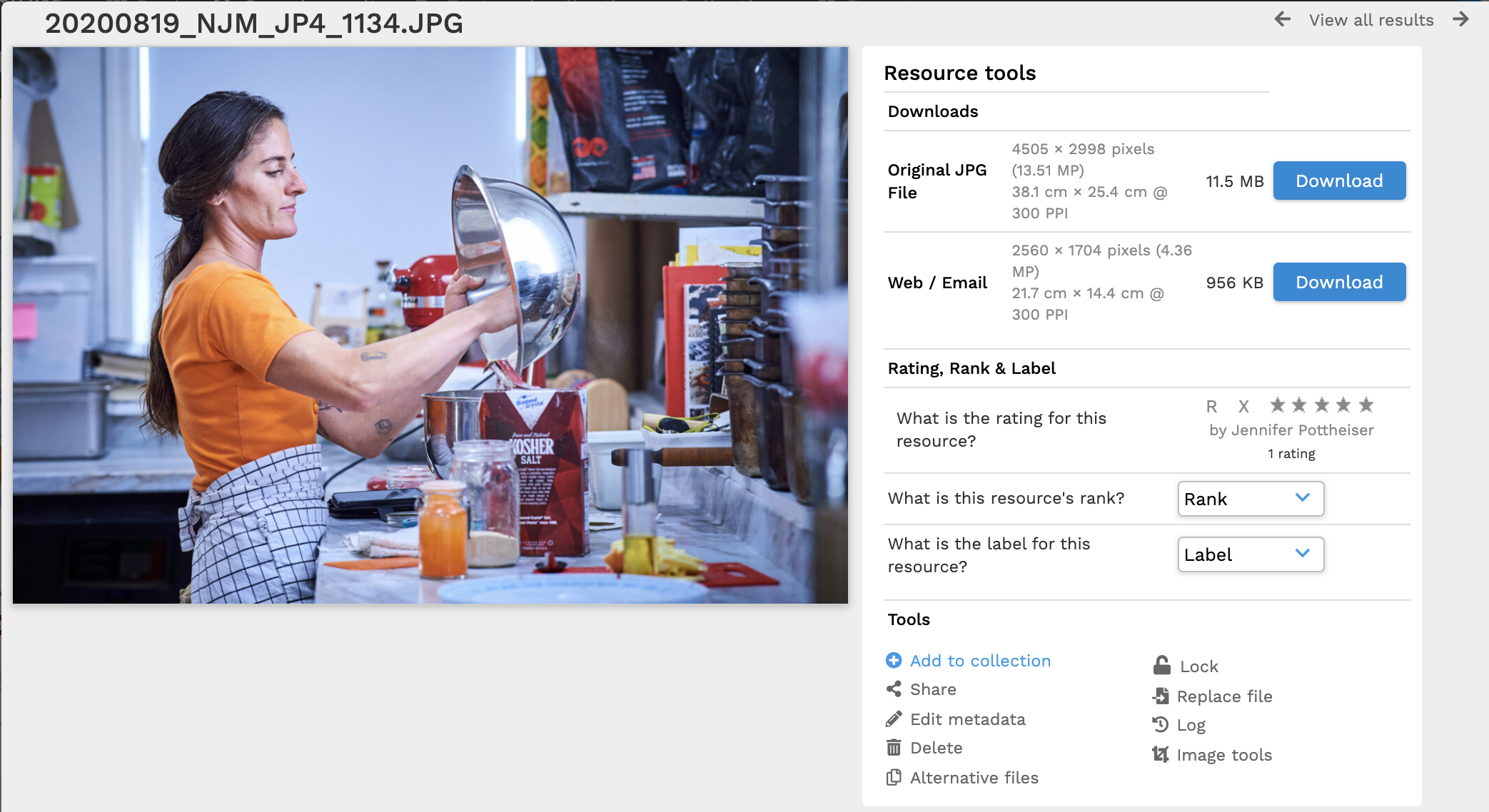Image resolution: width=1489 pixels, height=812 pixels.
Task: Download the Web / Email version
Action: tap(1339, 282)
